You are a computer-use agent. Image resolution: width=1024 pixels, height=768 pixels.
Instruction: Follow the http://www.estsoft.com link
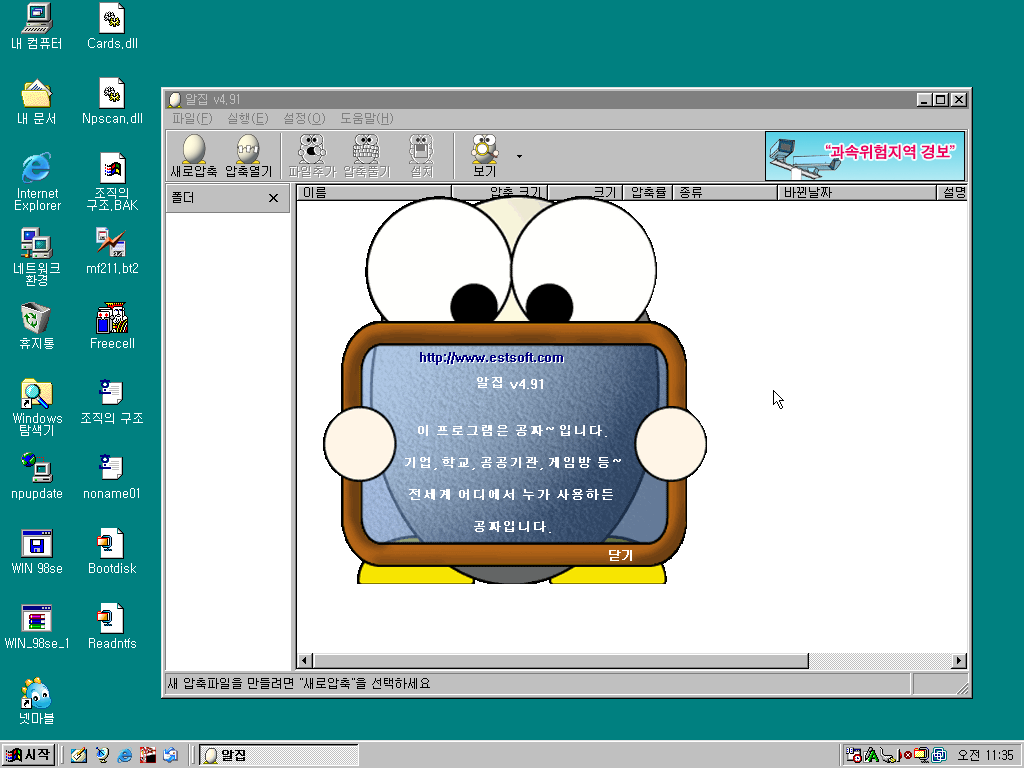point(491,357)
